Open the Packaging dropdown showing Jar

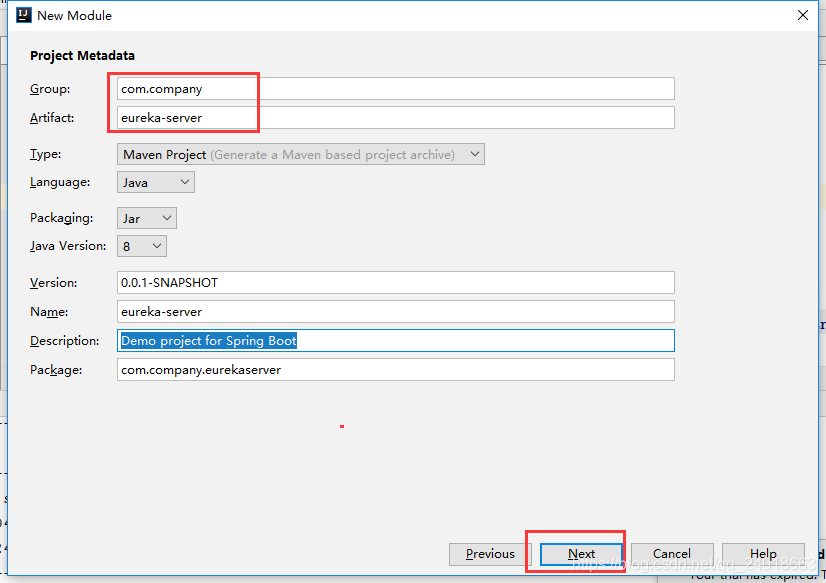[146, 218]
